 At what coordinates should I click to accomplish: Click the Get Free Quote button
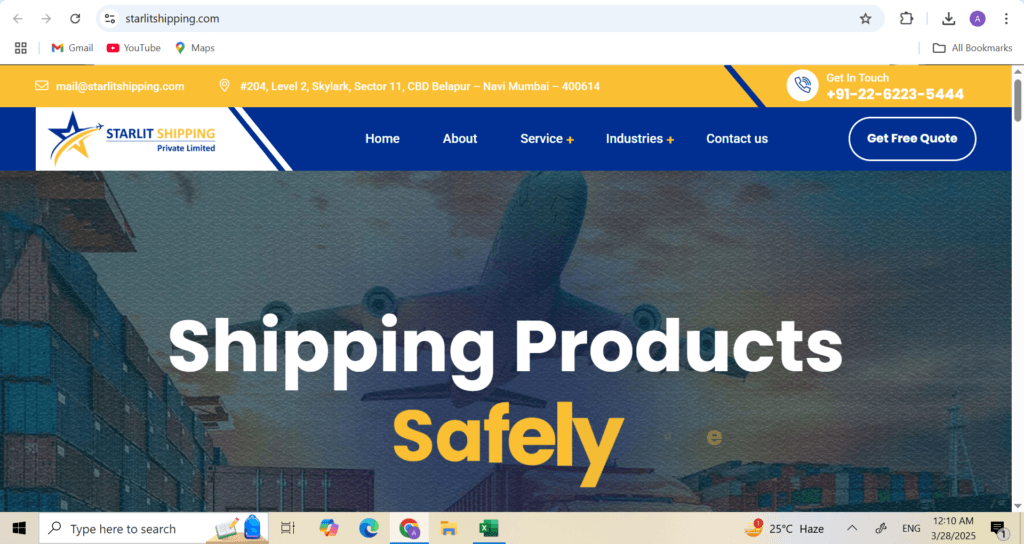912,138
